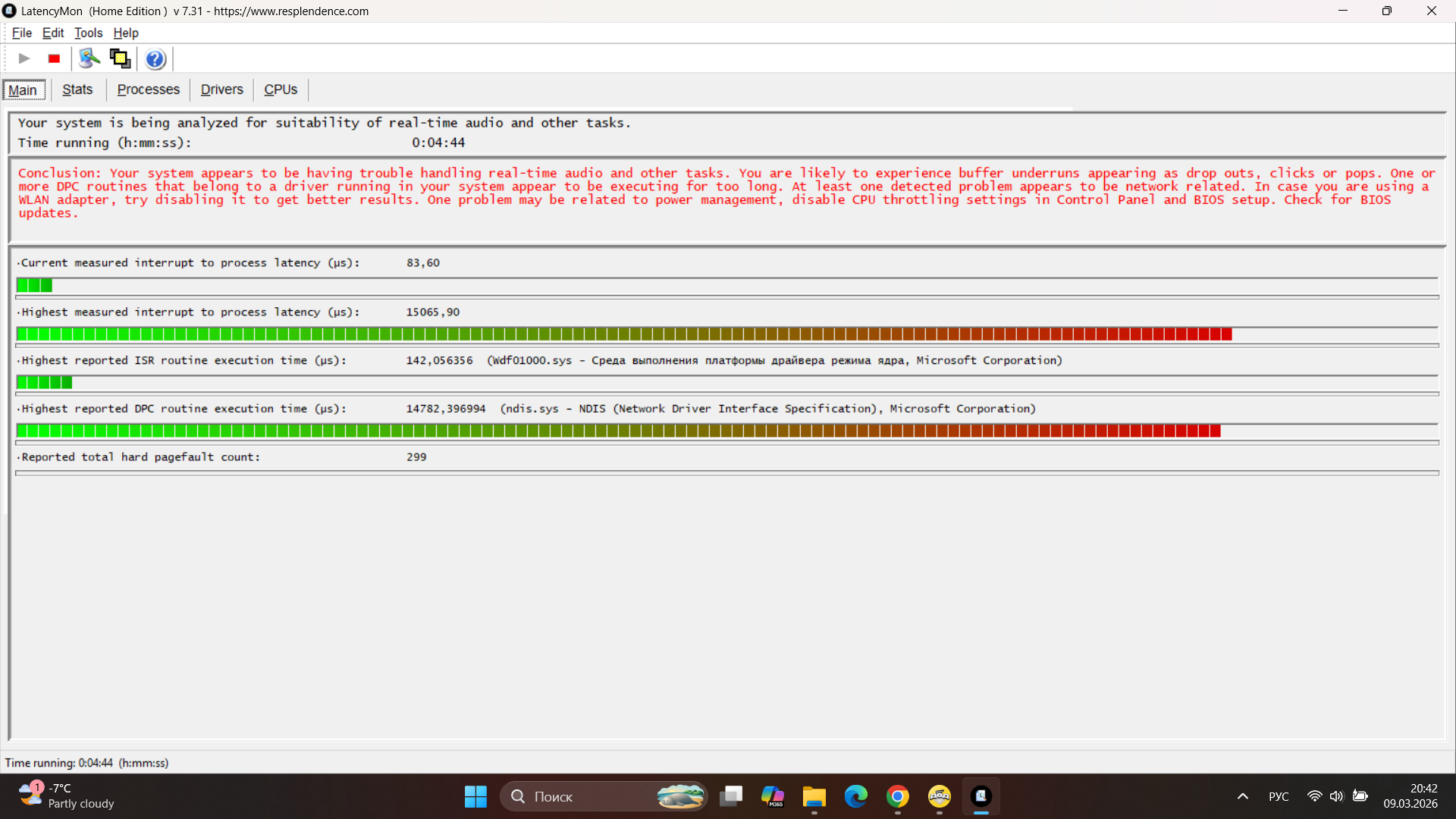
Task: Expand the hidden system tray icons
Action: (1242, 796)
